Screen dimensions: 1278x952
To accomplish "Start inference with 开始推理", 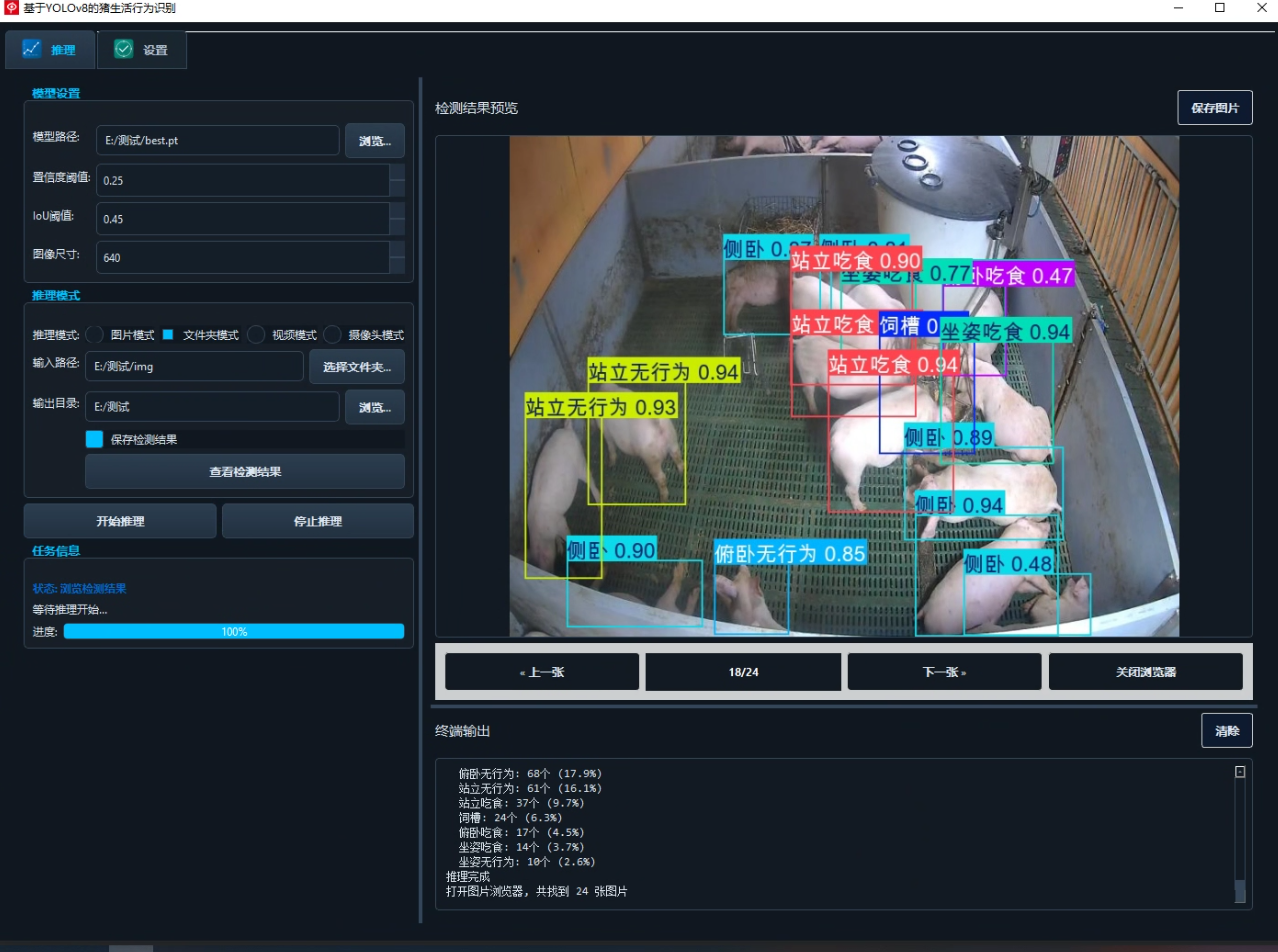I will pyautogui.click(x=120, y=521).
